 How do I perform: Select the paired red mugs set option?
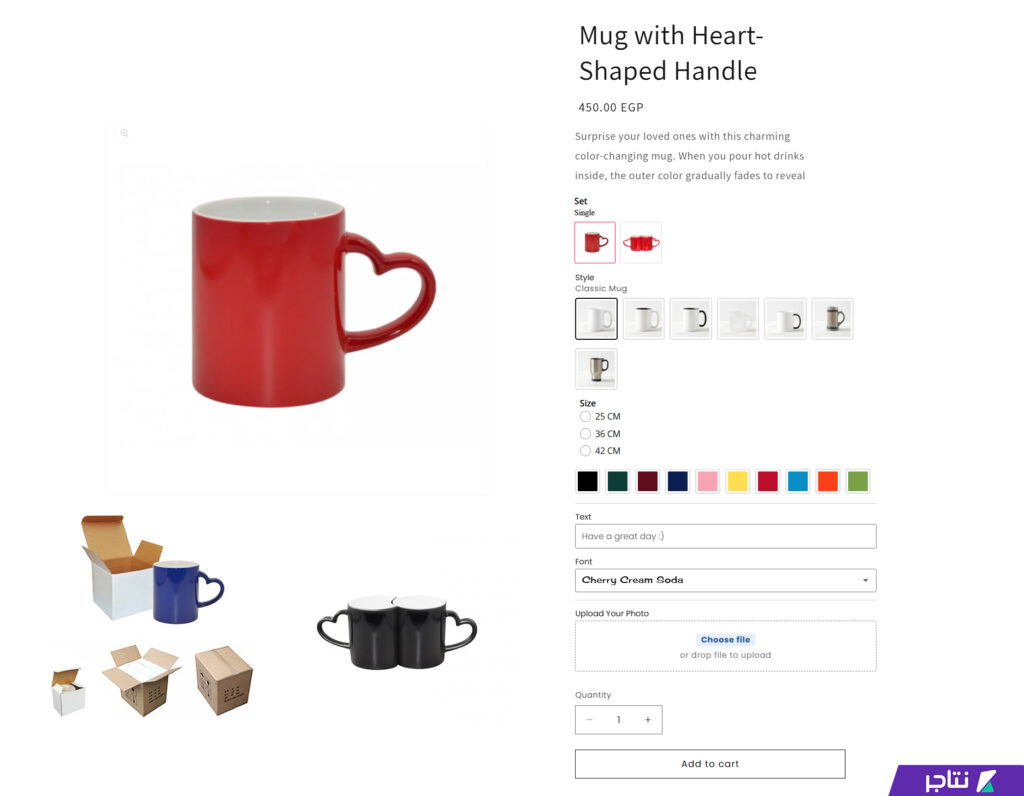click(641, 242)
